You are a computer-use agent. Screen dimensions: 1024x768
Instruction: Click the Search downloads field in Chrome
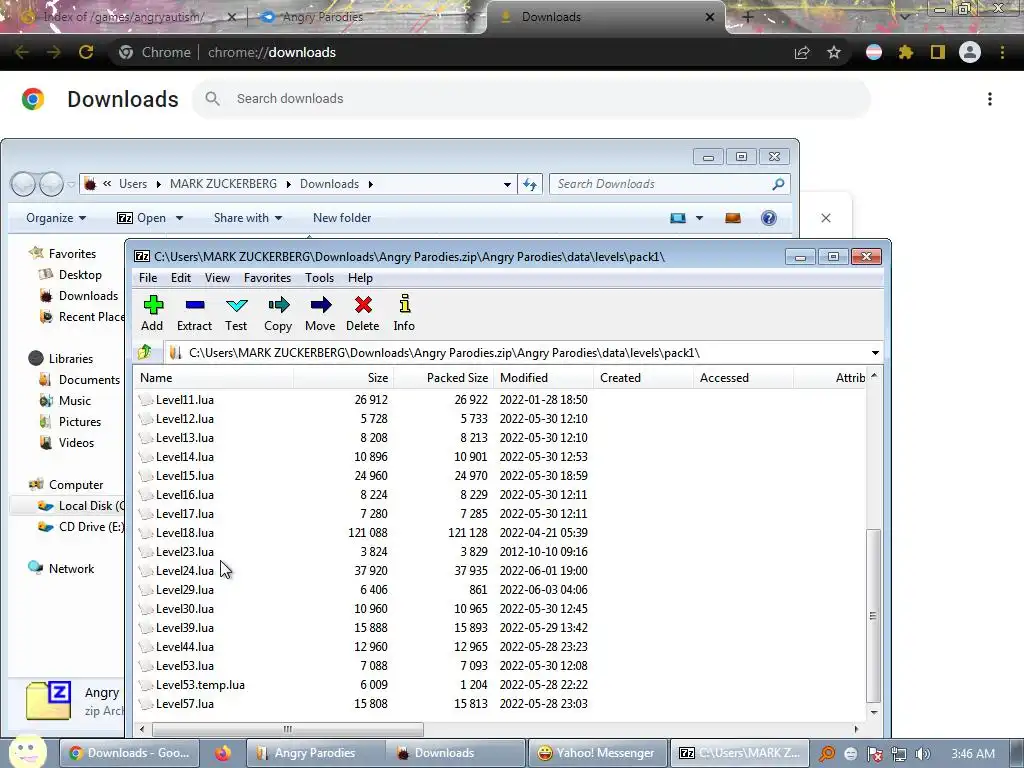(x=532, y=99)
